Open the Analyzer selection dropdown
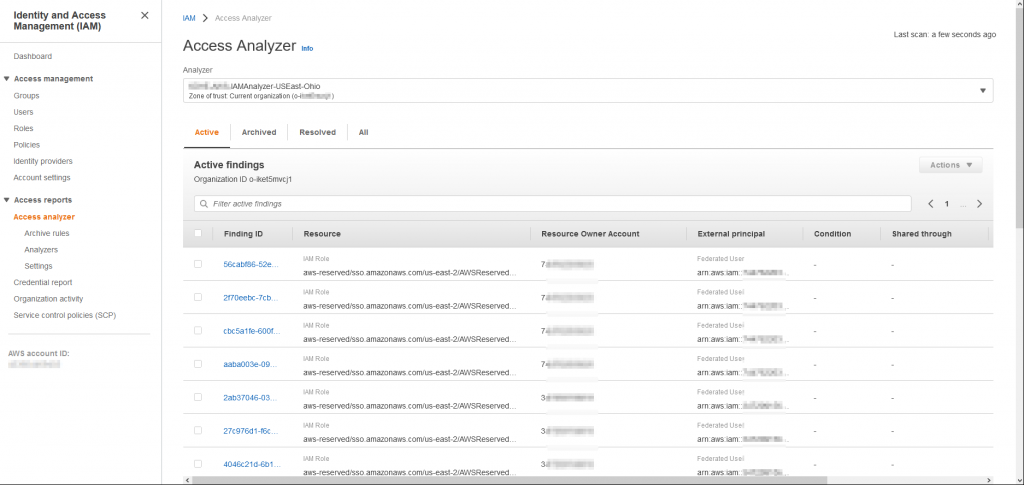Viewport: 1024px width, 485px height. pyautogui.click(x=588, y=91)
